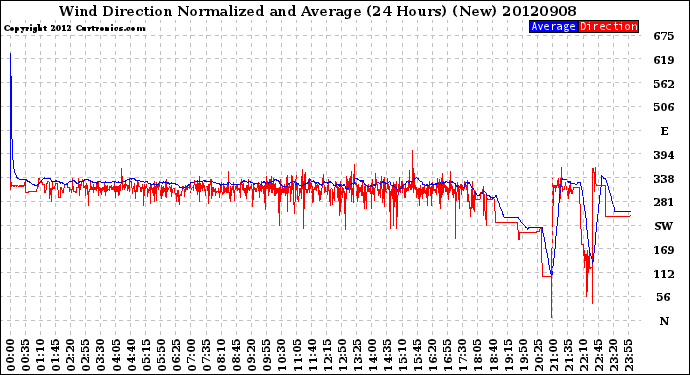Click the 675 y-axis label
690x375 pixels.
[664, 36]
